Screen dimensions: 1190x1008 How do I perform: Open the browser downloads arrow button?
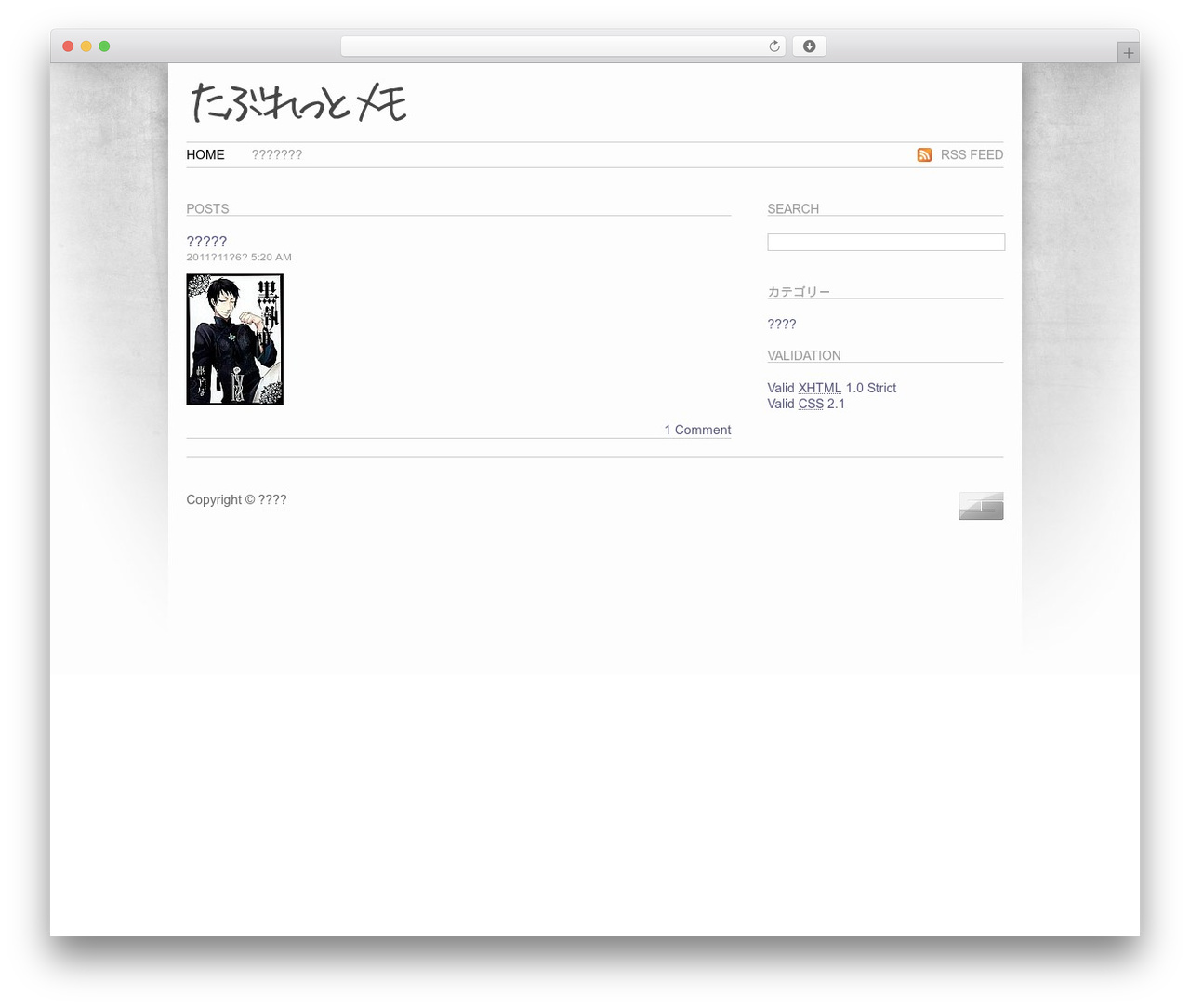tap(809, 46)
